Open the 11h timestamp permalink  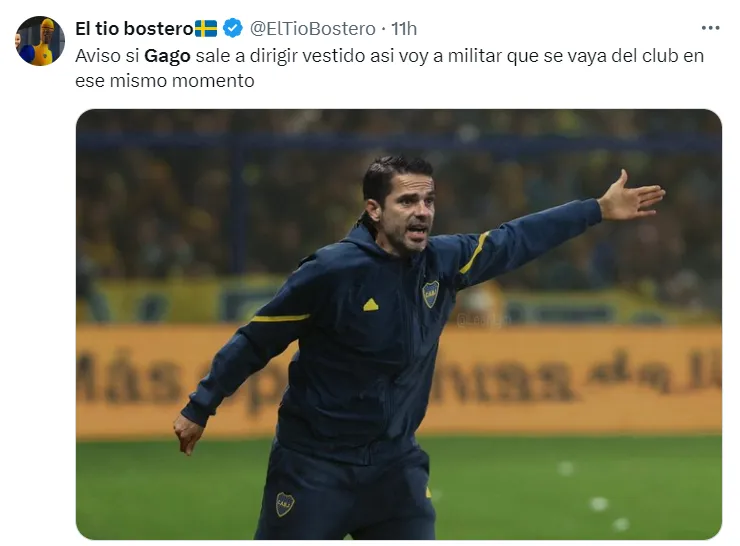click(404, 29)
